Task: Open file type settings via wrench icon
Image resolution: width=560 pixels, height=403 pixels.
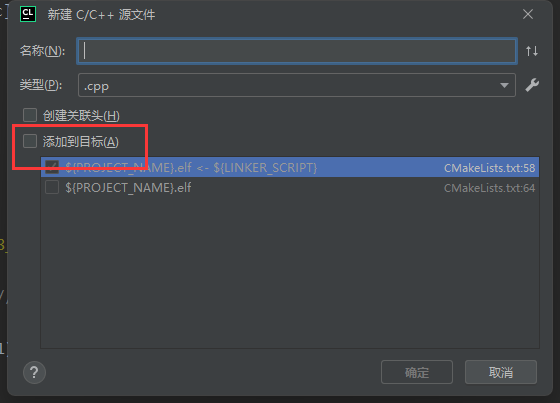Action: click(x=532, y=85)
